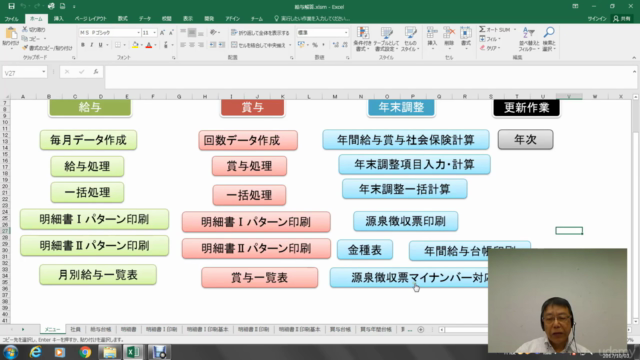Toggle italic formatting
Viewport: 640px width, 360px height.
(91, 45)
